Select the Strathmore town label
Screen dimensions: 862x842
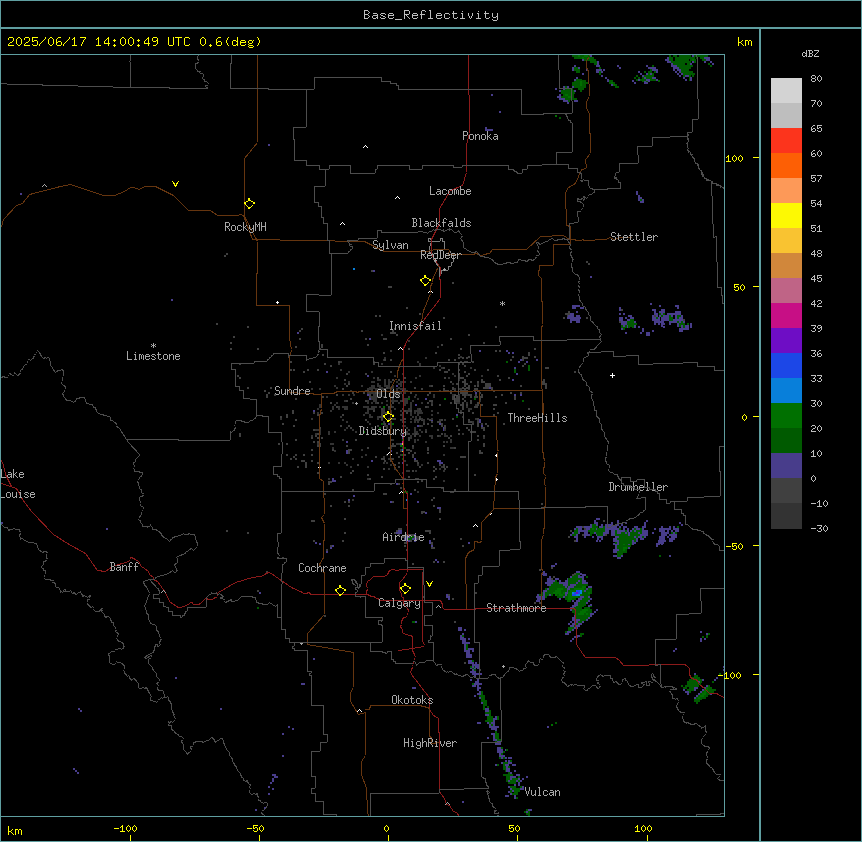pyautogui.click(x=516, y=608)
